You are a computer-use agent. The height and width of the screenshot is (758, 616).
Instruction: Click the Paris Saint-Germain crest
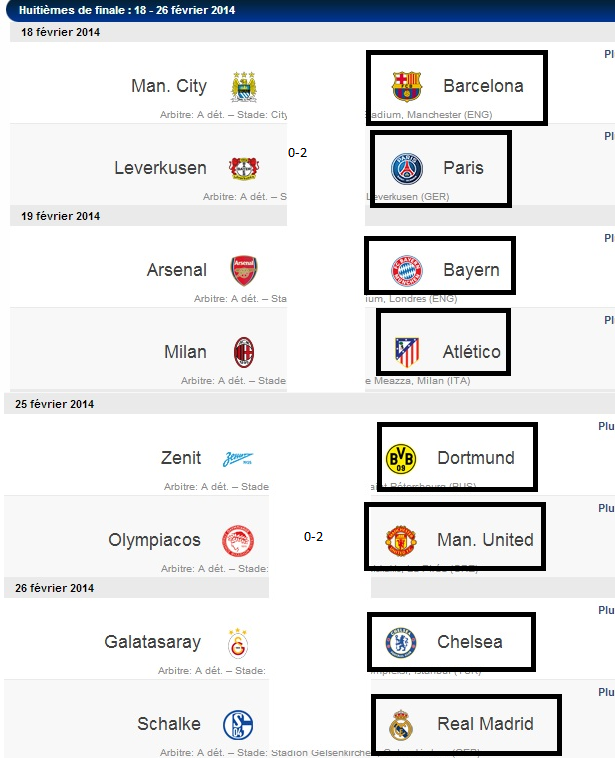pyautogui.click(x=407, y=169)
